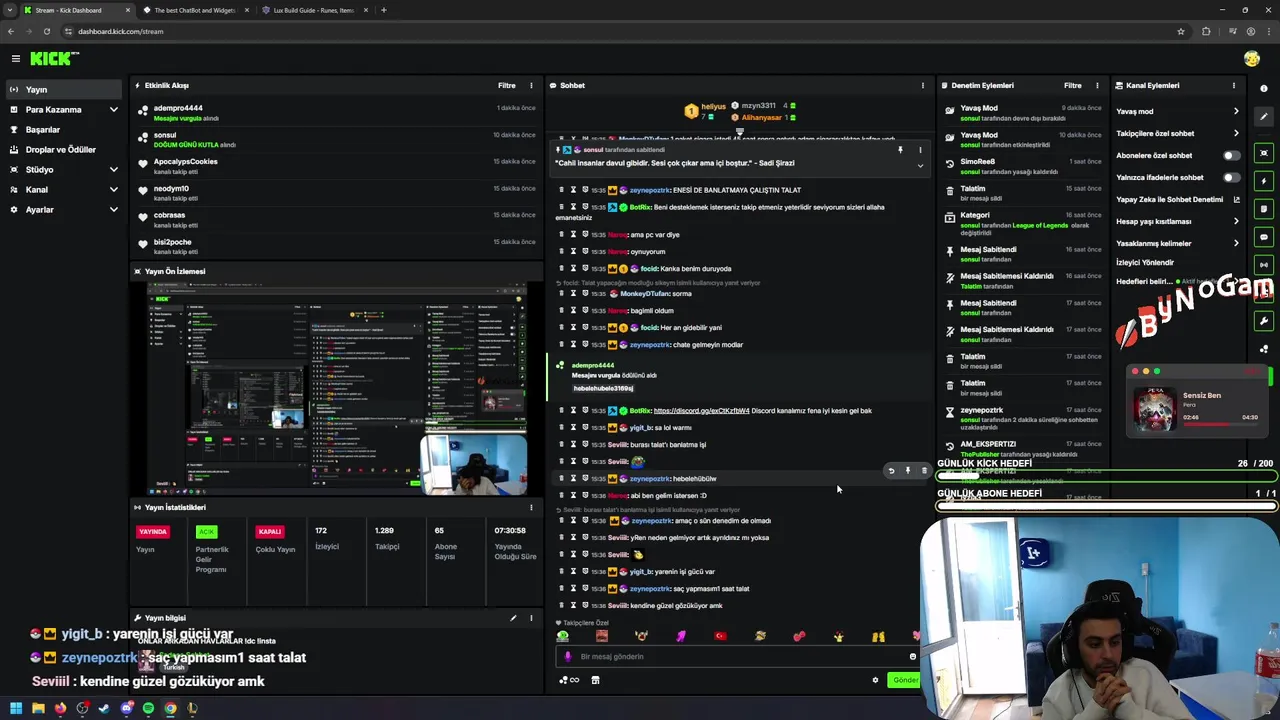
Task: Open Discord from the taskbar
Action: tap(126, 708)
